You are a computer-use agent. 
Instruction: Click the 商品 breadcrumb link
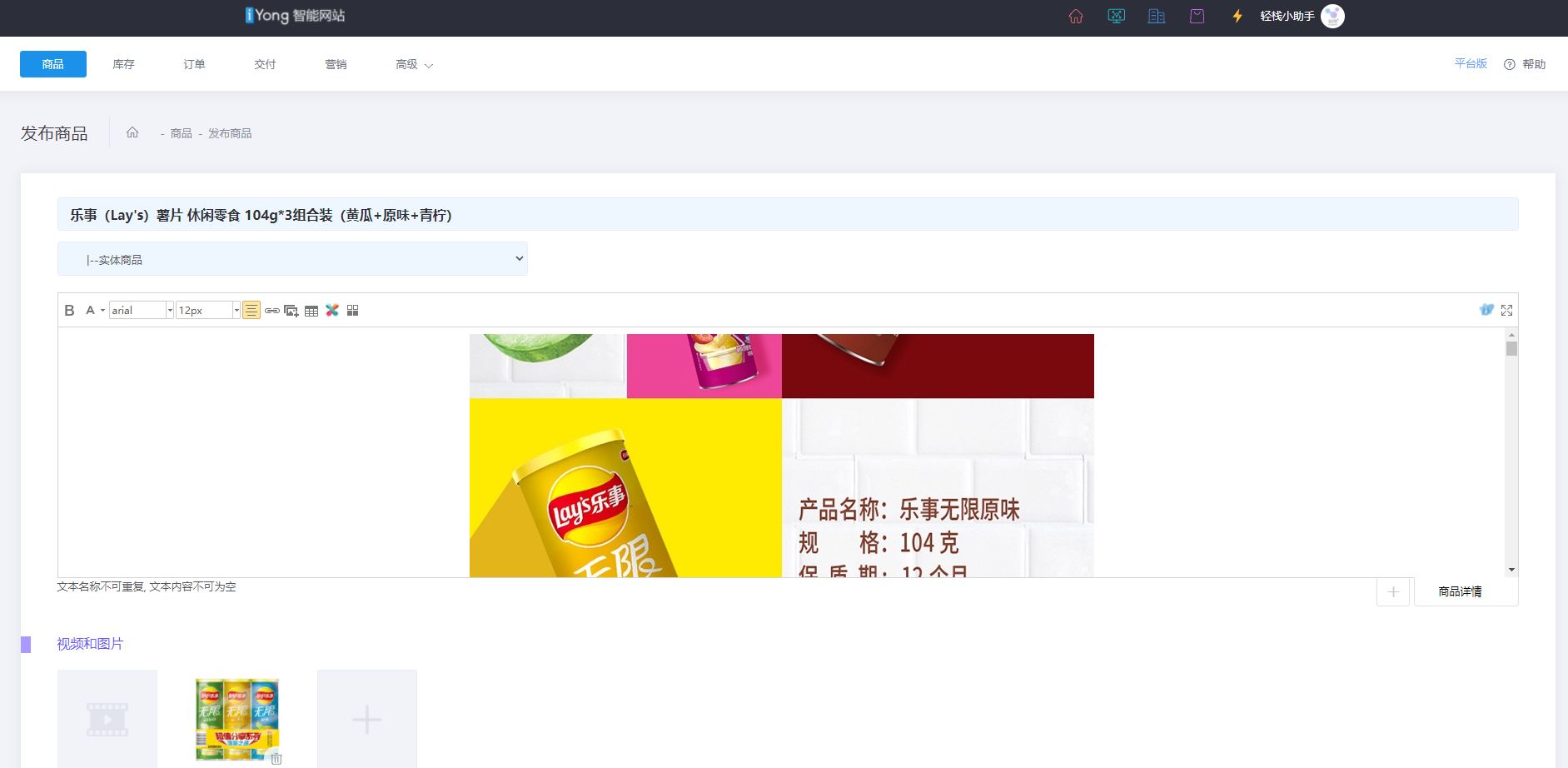click(182, 133)
